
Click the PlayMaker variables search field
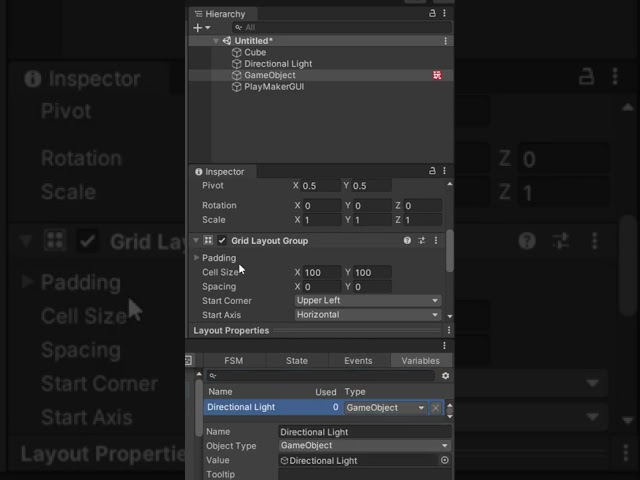click(320, 376)
